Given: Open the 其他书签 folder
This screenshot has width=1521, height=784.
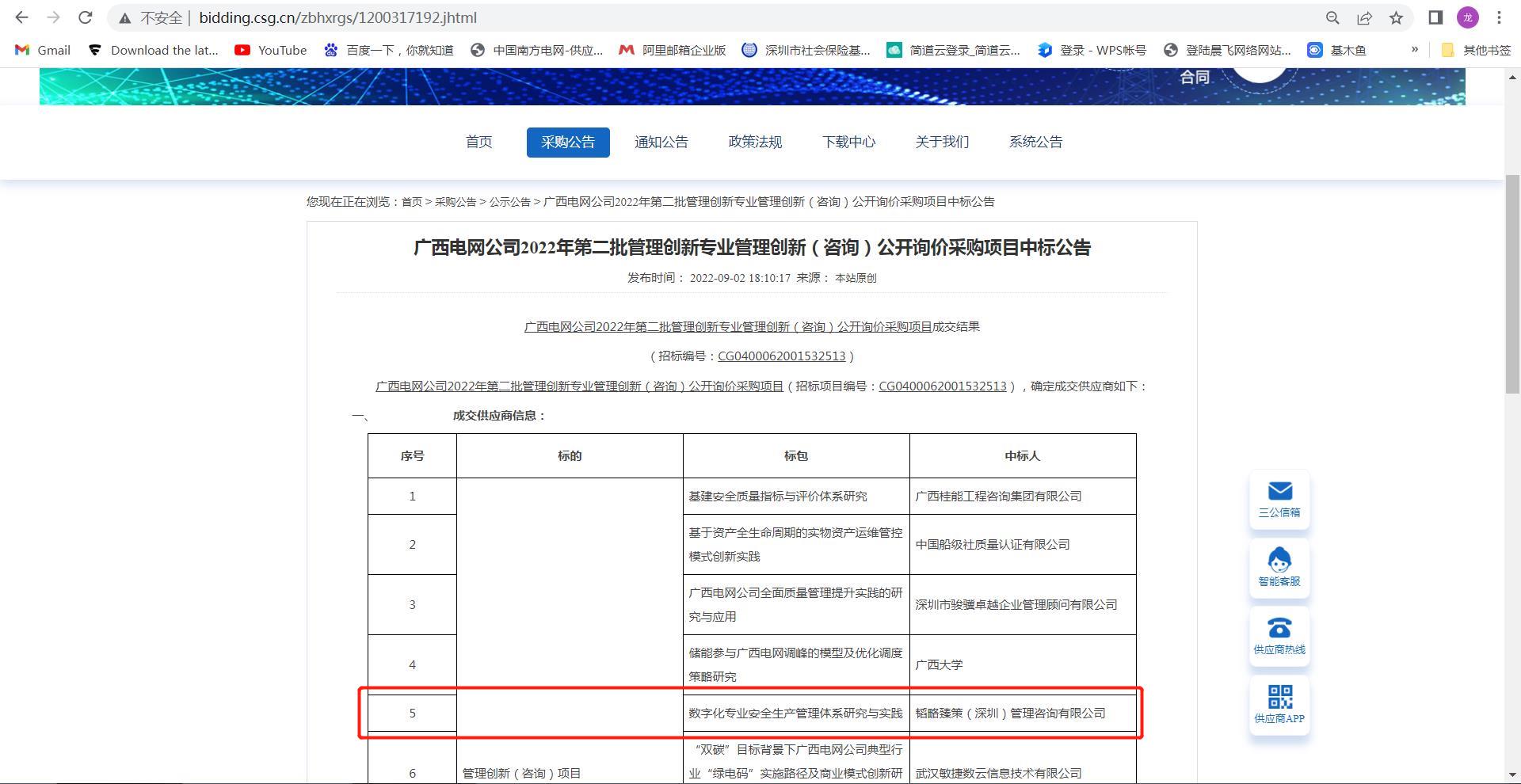Looking at the screenshot, I should tap(1475, 50).
